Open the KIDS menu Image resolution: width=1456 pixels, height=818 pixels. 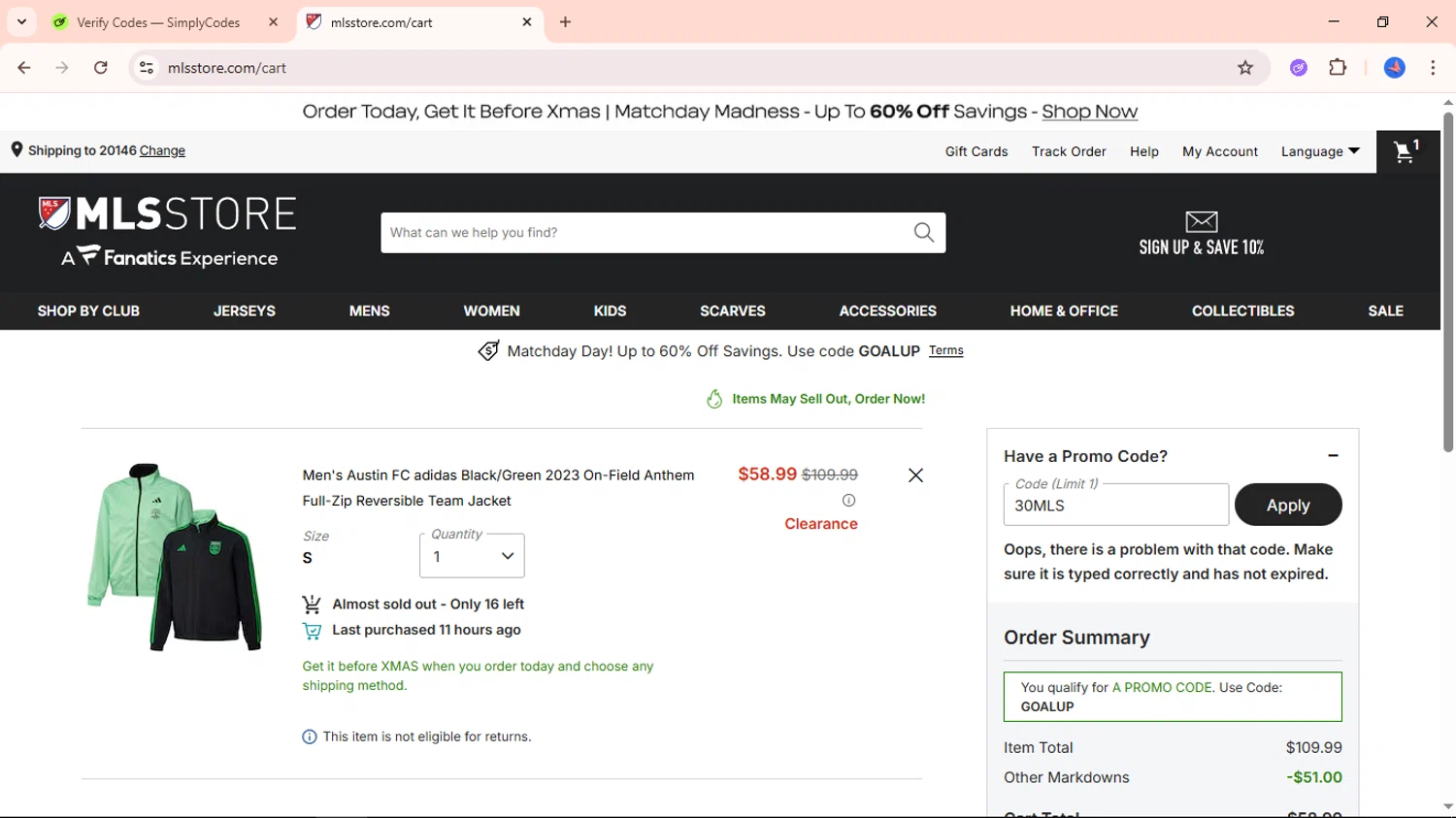(611, 311)
